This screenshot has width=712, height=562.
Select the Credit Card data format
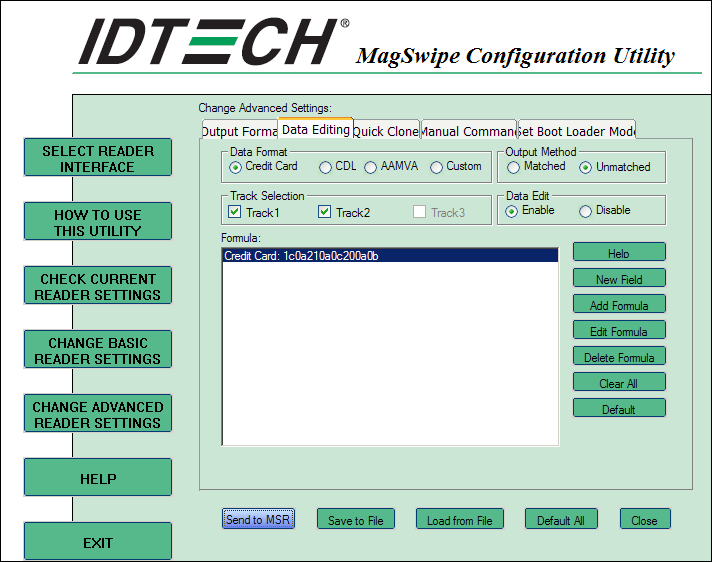[235, 168]
